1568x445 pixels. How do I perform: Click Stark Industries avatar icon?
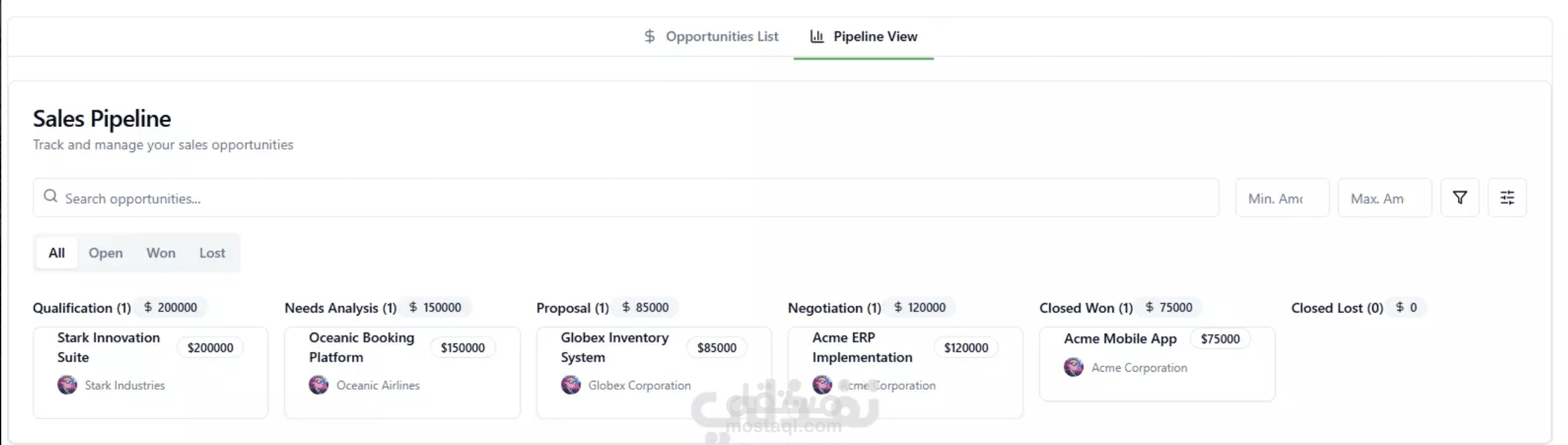pyautogui.click(x=67, y=385)
